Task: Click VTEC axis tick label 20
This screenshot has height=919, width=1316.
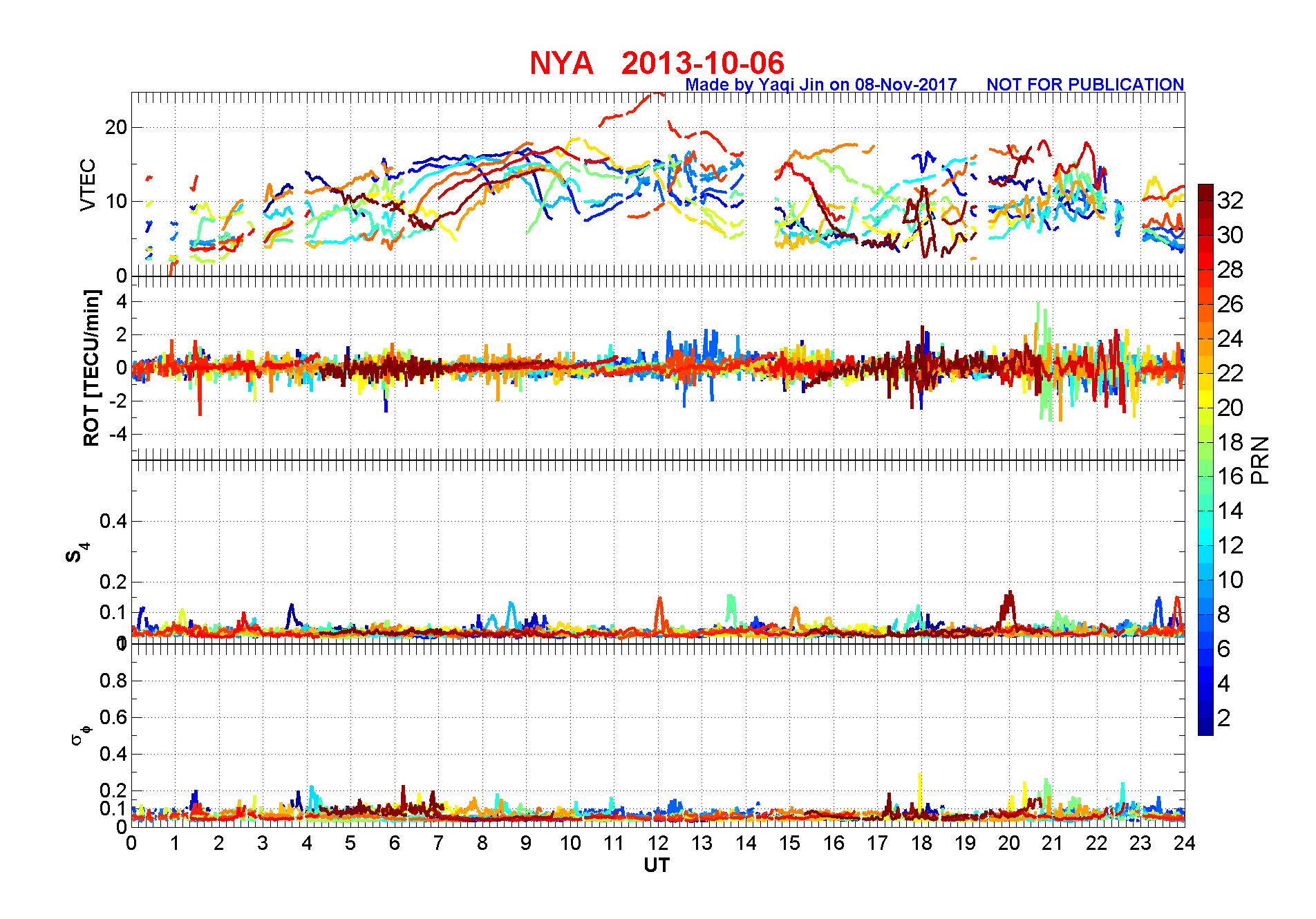Action: (117, 127)
